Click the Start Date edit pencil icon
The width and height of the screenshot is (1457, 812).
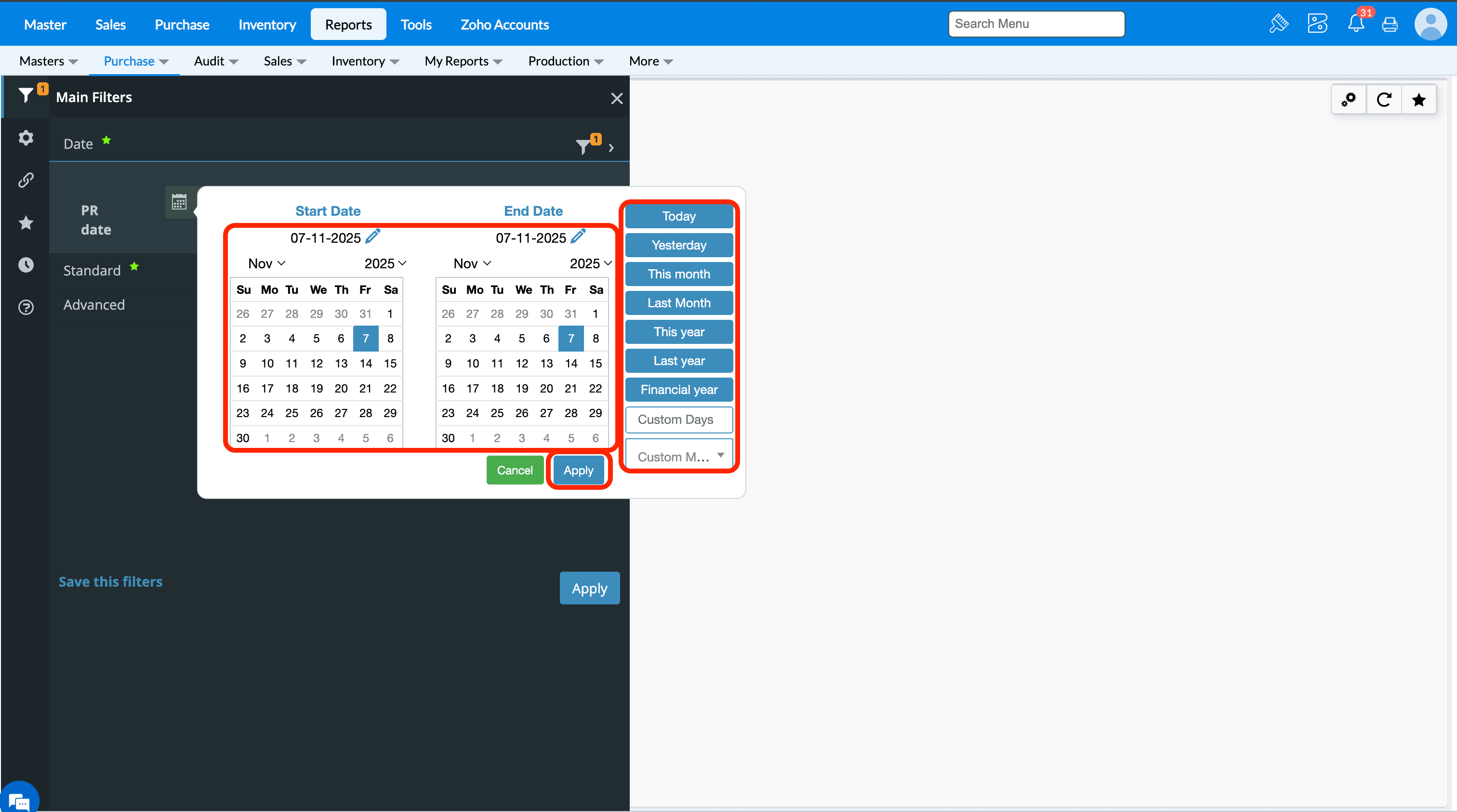pyautogui.click(x=373, y=236)
